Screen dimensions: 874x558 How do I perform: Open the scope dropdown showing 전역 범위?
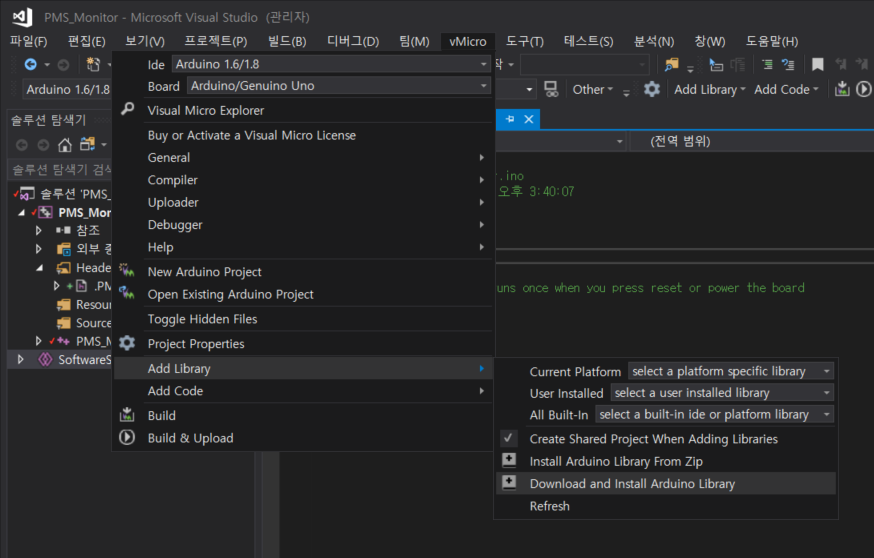[751, 142]
